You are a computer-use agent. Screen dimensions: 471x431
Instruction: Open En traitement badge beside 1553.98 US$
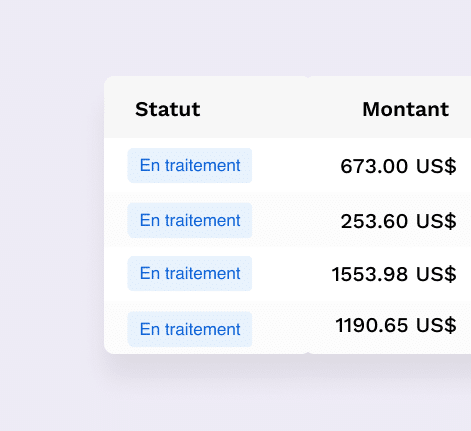[x=190, y=273]
